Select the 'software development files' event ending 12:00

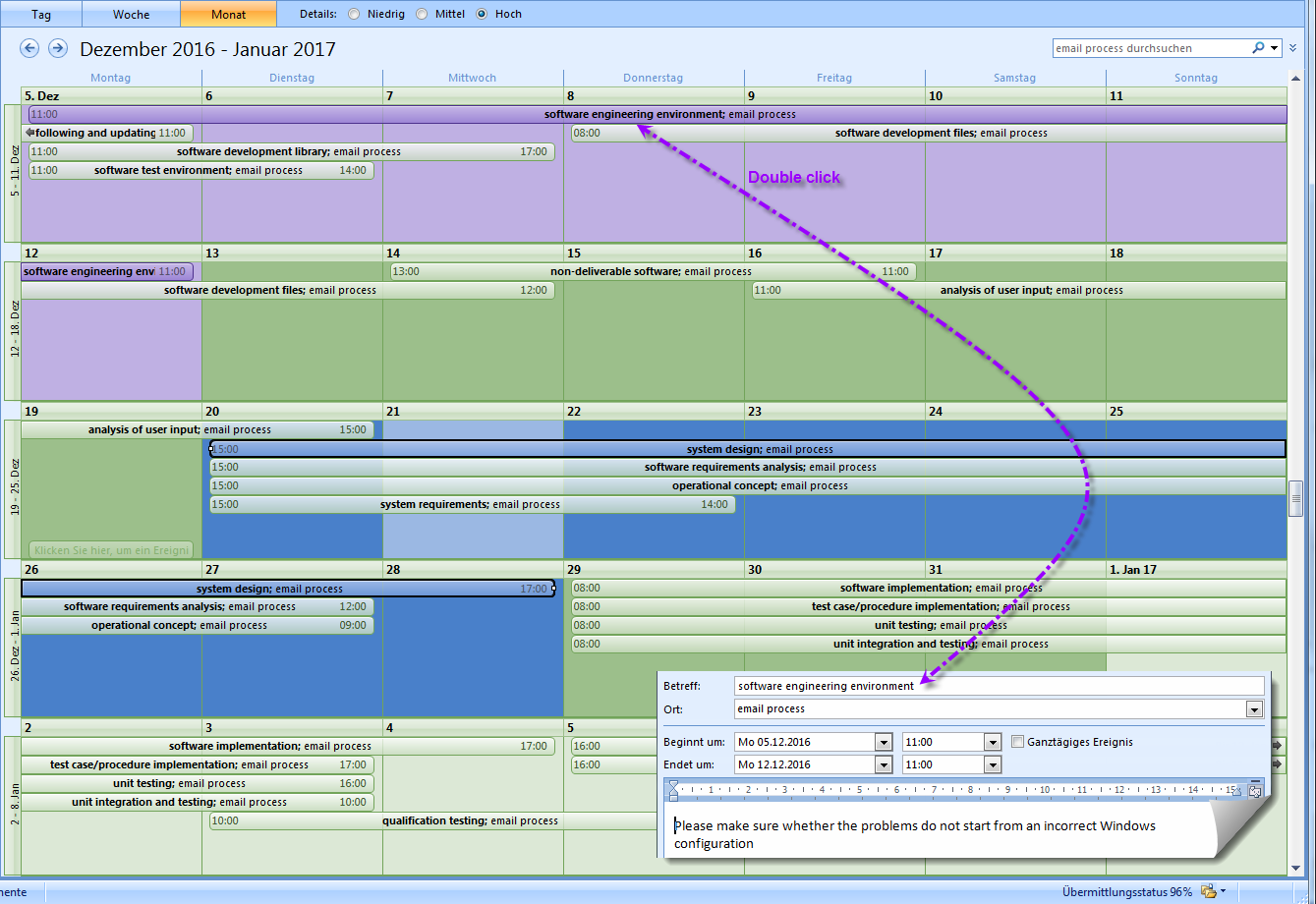288,290
